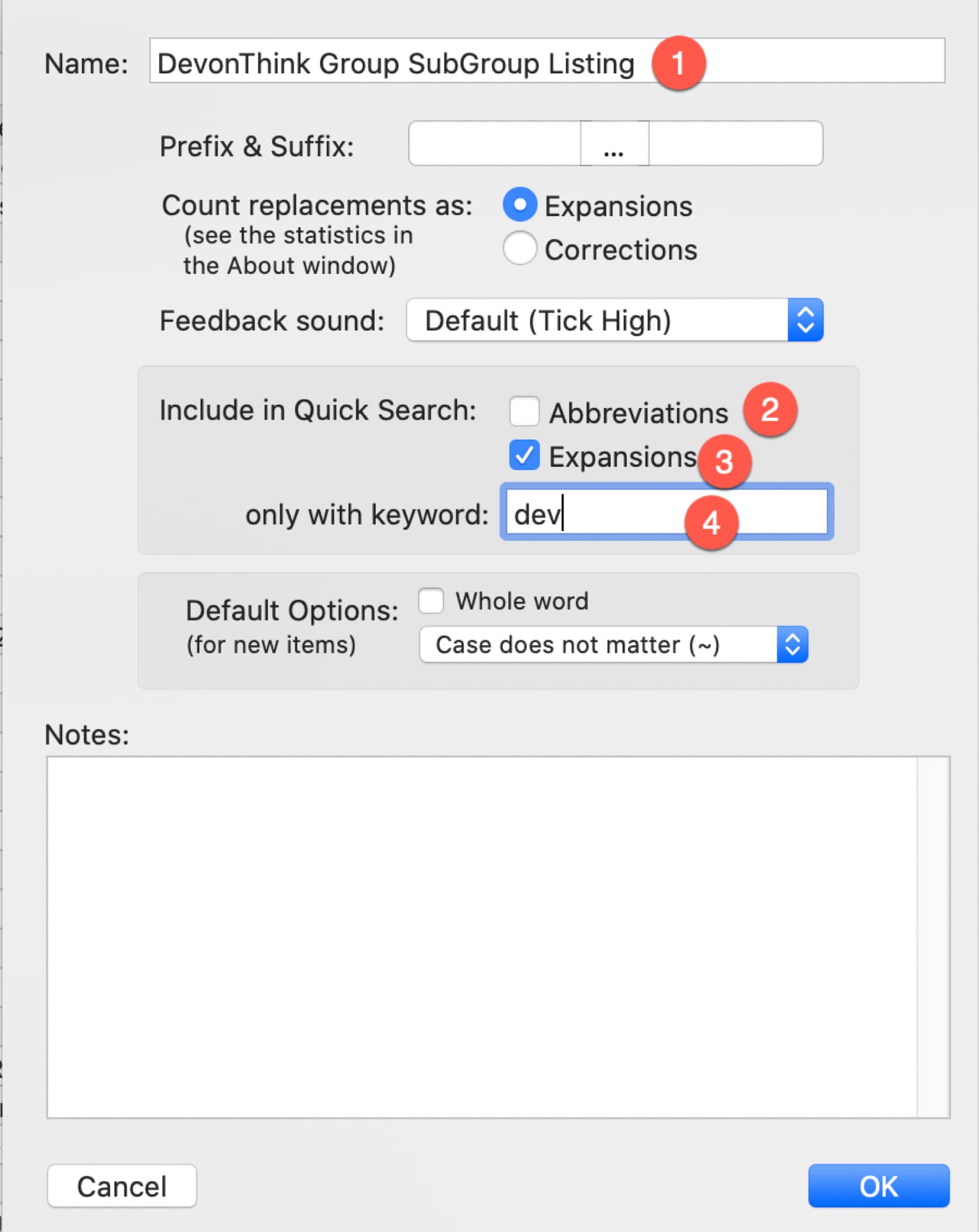This screenshot has width=979, height=1232.
Task: Click the red annotation badge 2
Action: 770,409
